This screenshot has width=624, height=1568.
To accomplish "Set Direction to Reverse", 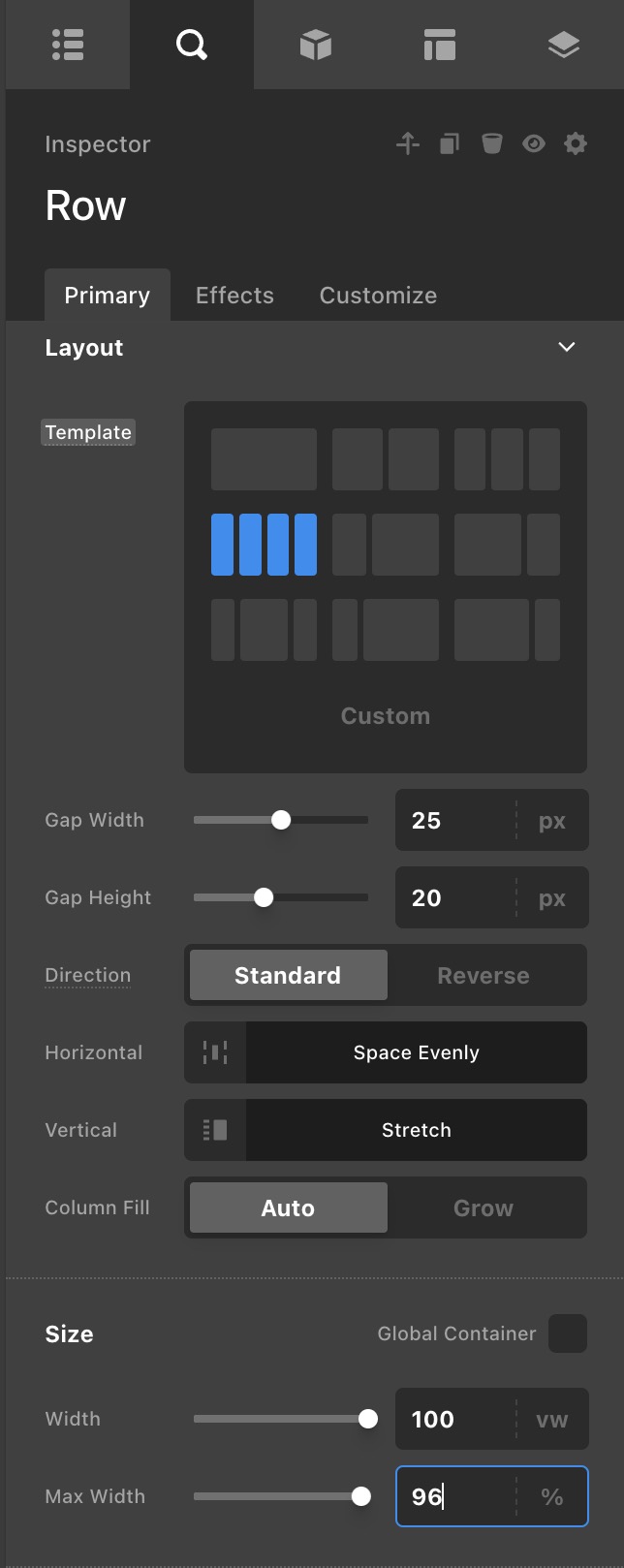I will tap(484, 975).
